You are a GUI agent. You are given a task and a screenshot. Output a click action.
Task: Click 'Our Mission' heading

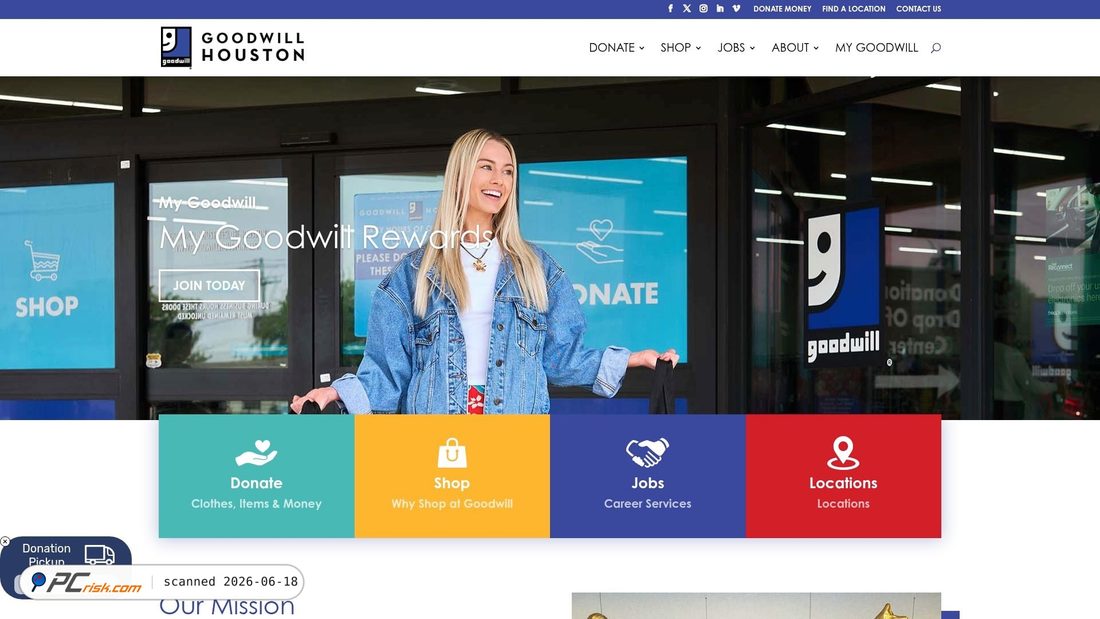[x=227, y=606]
